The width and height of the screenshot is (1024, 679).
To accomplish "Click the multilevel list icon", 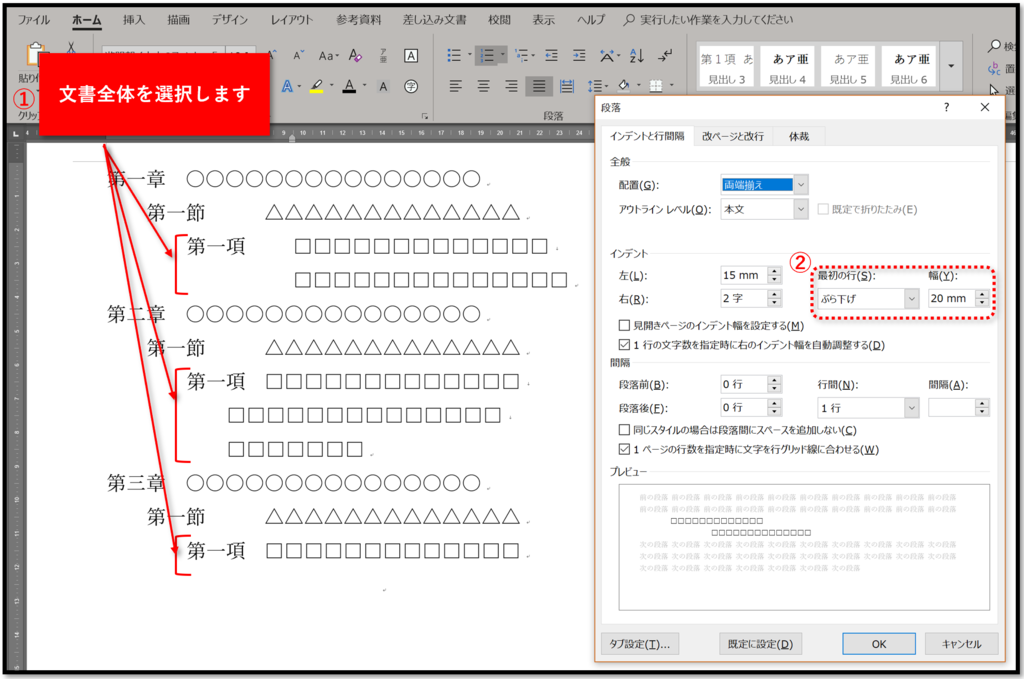I will point(521,55).
